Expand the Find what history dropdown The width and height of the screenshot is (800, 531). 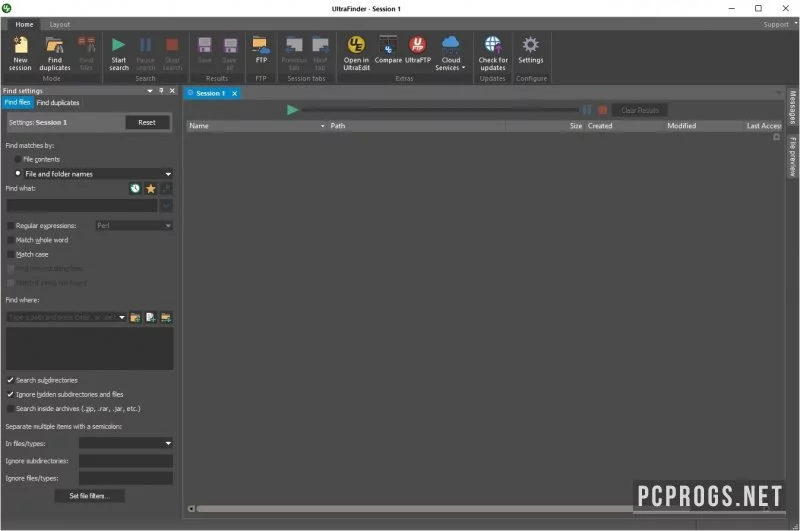(166, 206)
